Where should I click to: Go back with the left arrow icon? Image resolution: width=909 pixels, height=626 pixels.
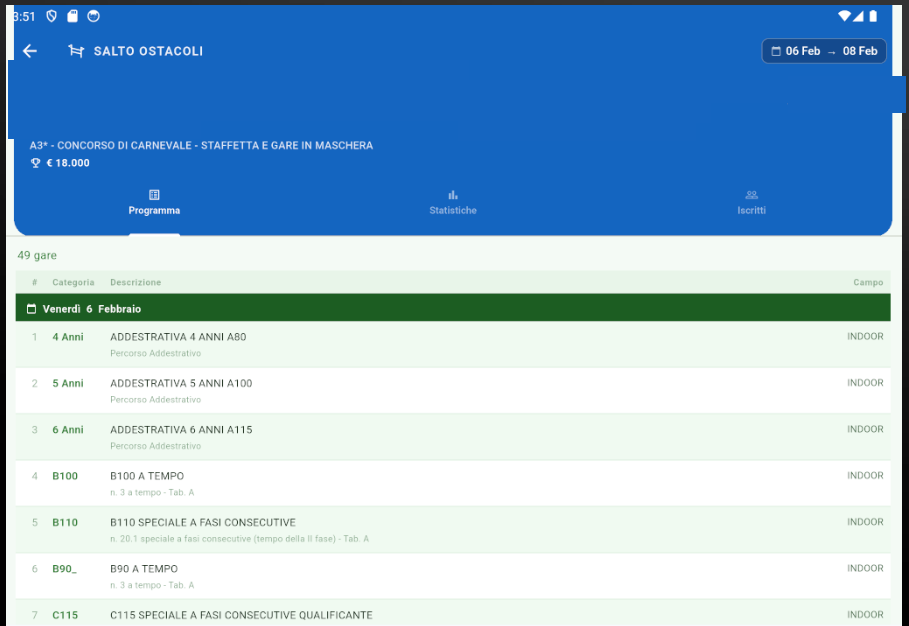pos(30,51)
